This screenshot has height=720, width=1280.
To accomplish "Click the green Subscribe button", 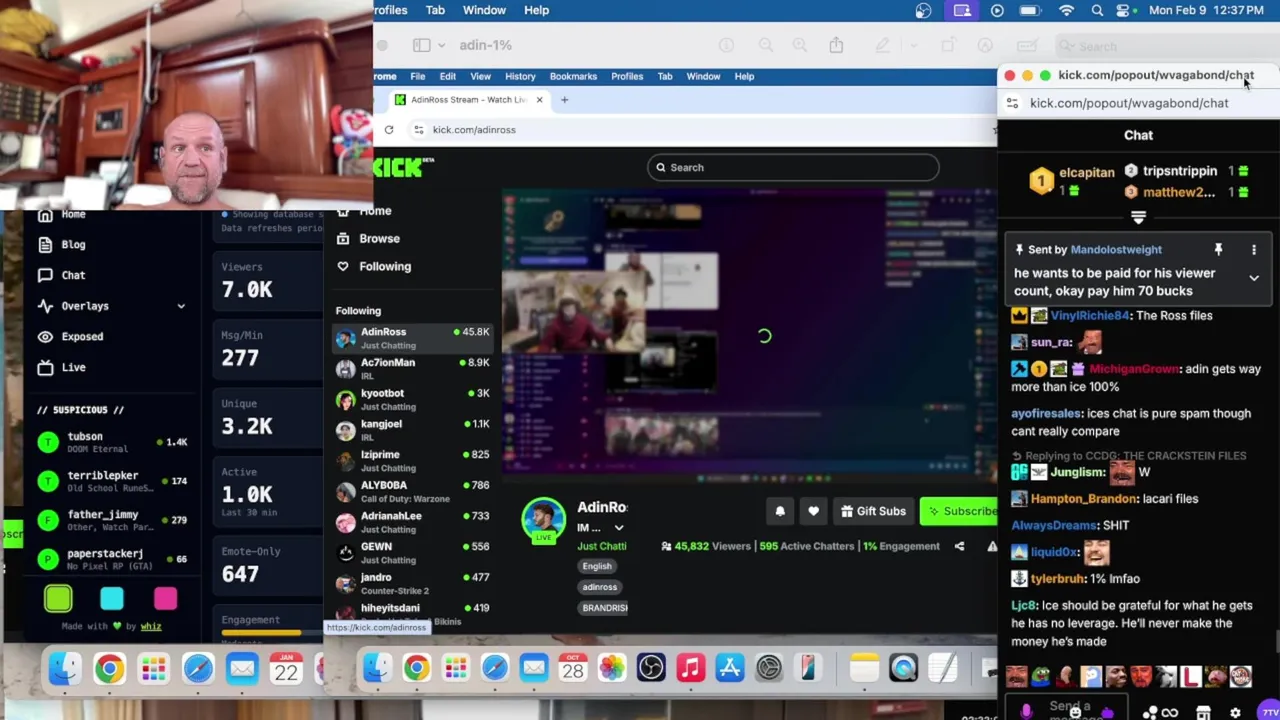I will point(960,511).
